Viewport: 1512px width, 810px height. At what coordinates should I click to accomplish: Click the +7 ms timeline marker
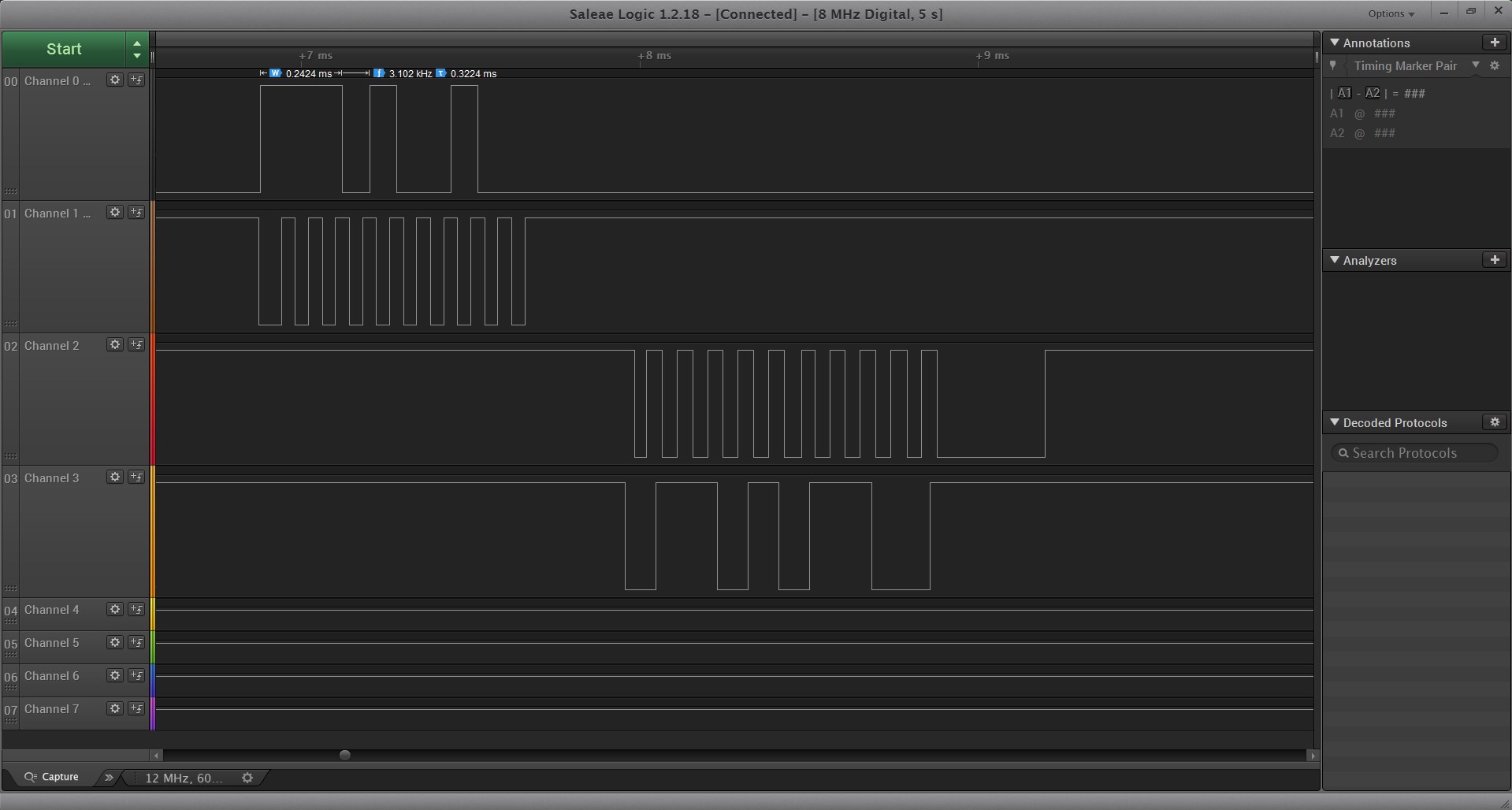(x=316, y=55)
